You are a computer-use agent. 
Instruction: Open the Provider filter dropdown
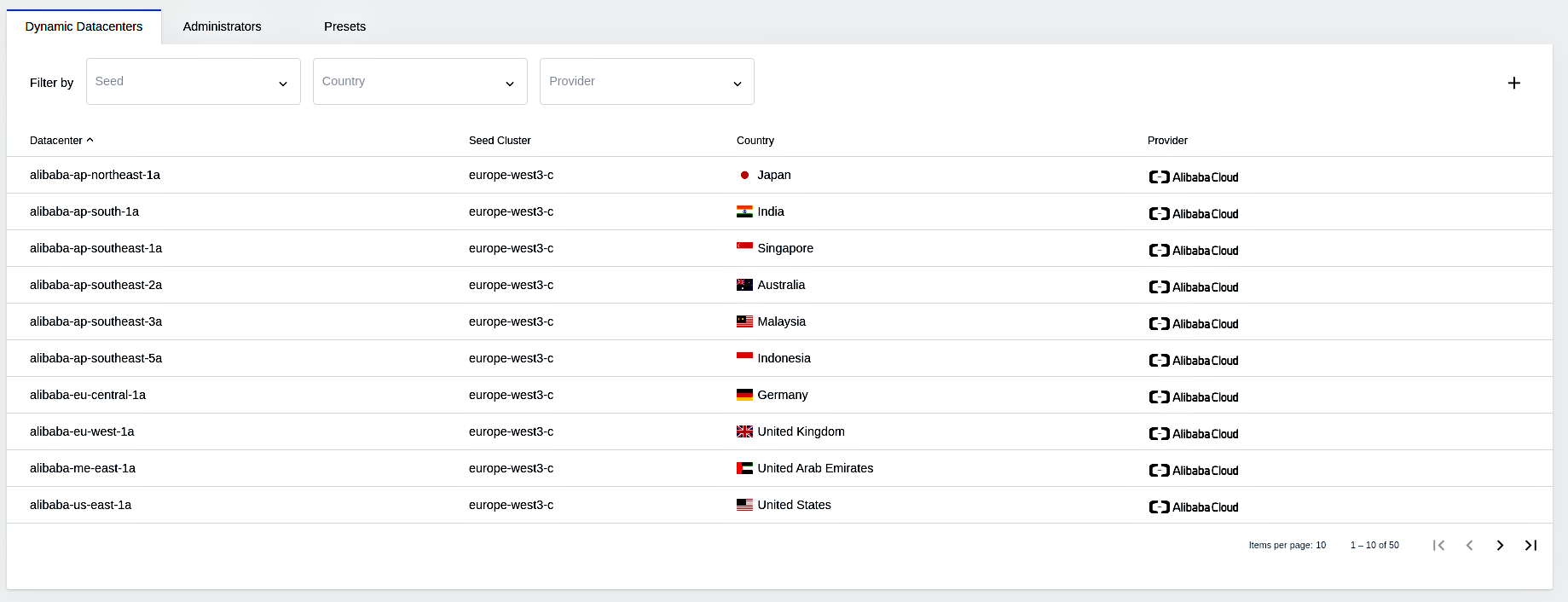pos(646,82)
